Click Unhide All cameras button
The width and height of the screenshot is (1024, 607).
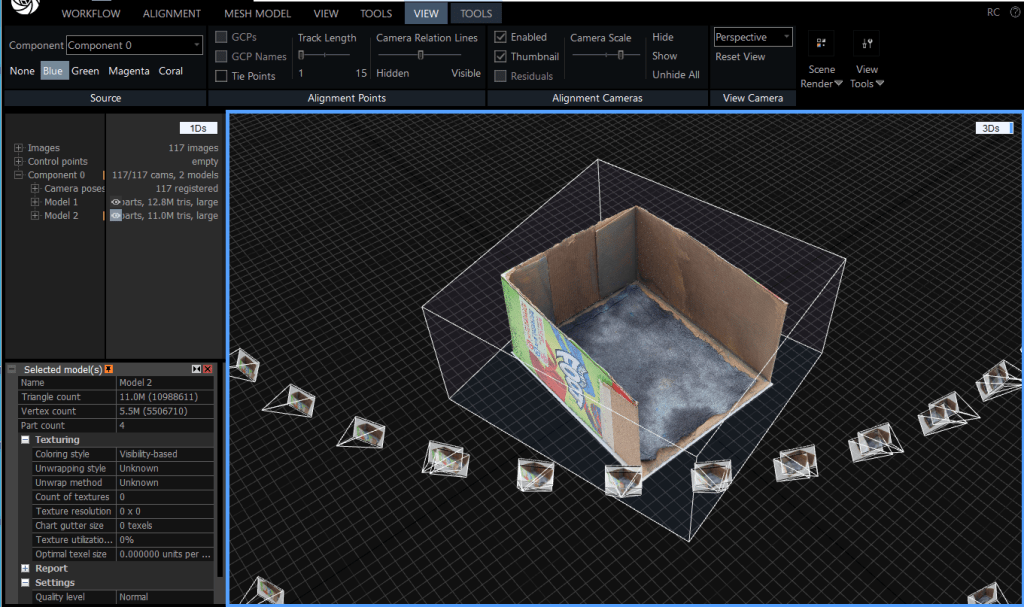(x=675, y=75)
